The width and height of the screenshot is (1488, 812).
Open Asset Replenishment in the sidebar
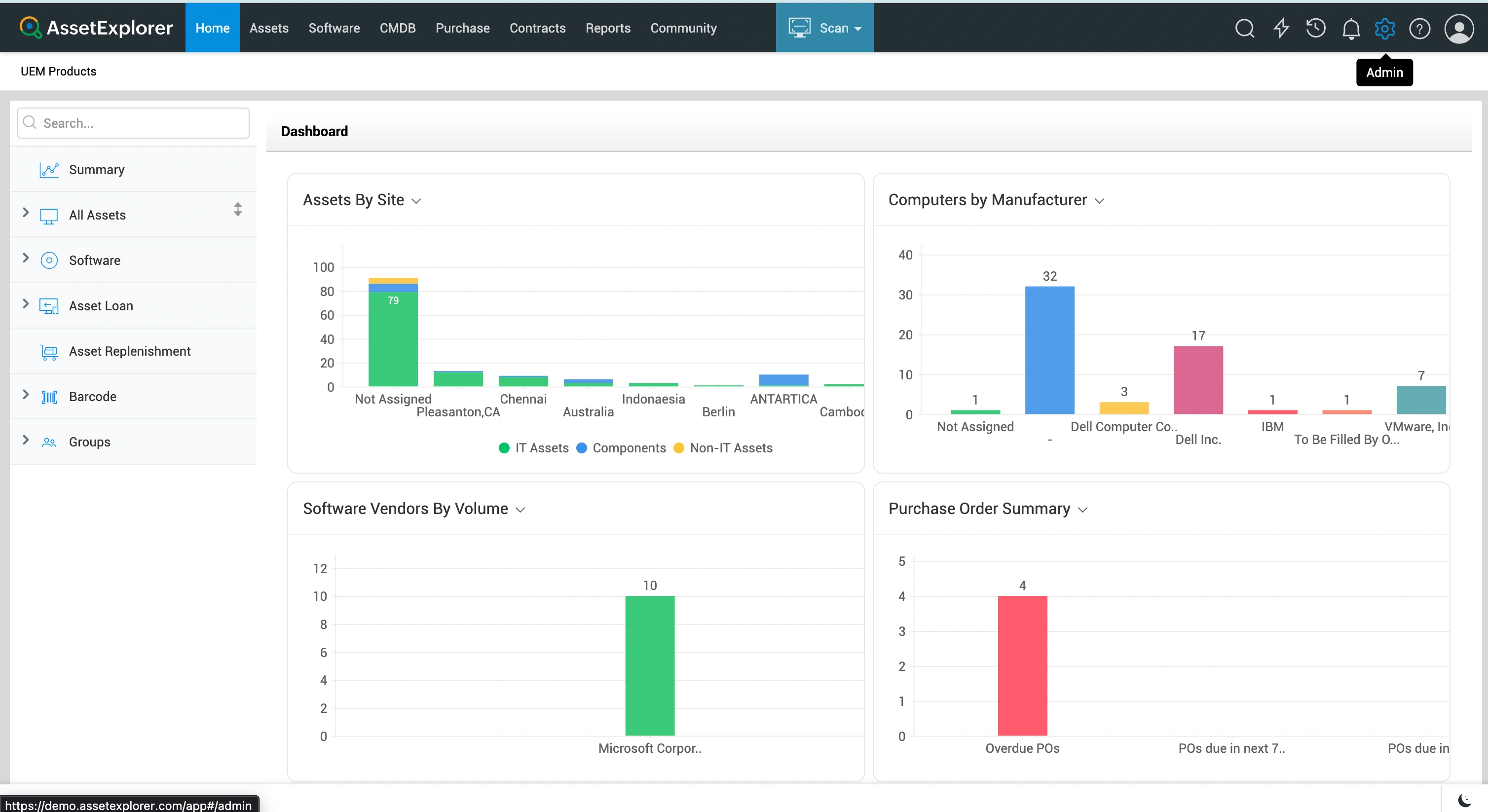click(x=129, y=351)
